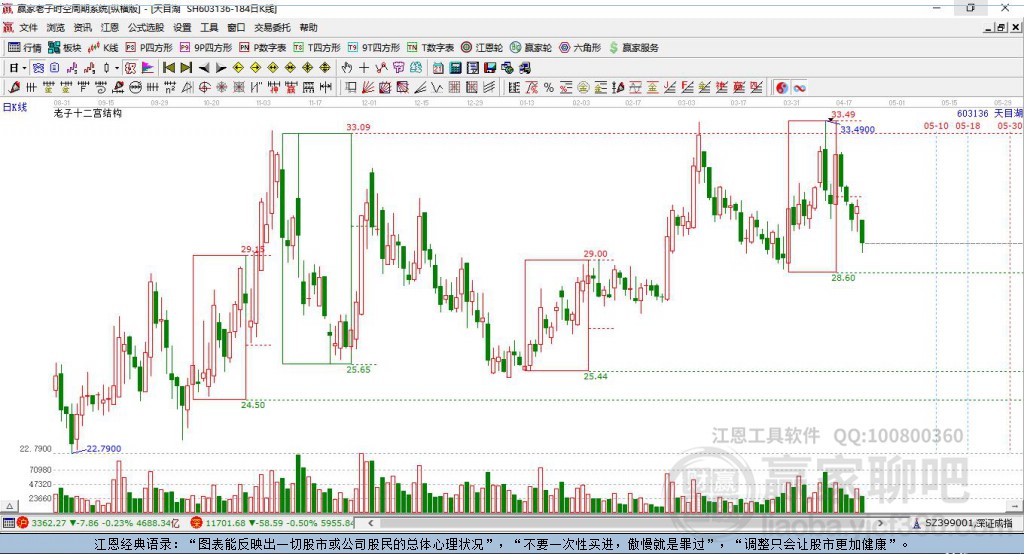This screenshot has width=1024, height=554.
Task: Open the 六角形 hexagon chart
Action: pyautogui.click(x=580, y=48)
